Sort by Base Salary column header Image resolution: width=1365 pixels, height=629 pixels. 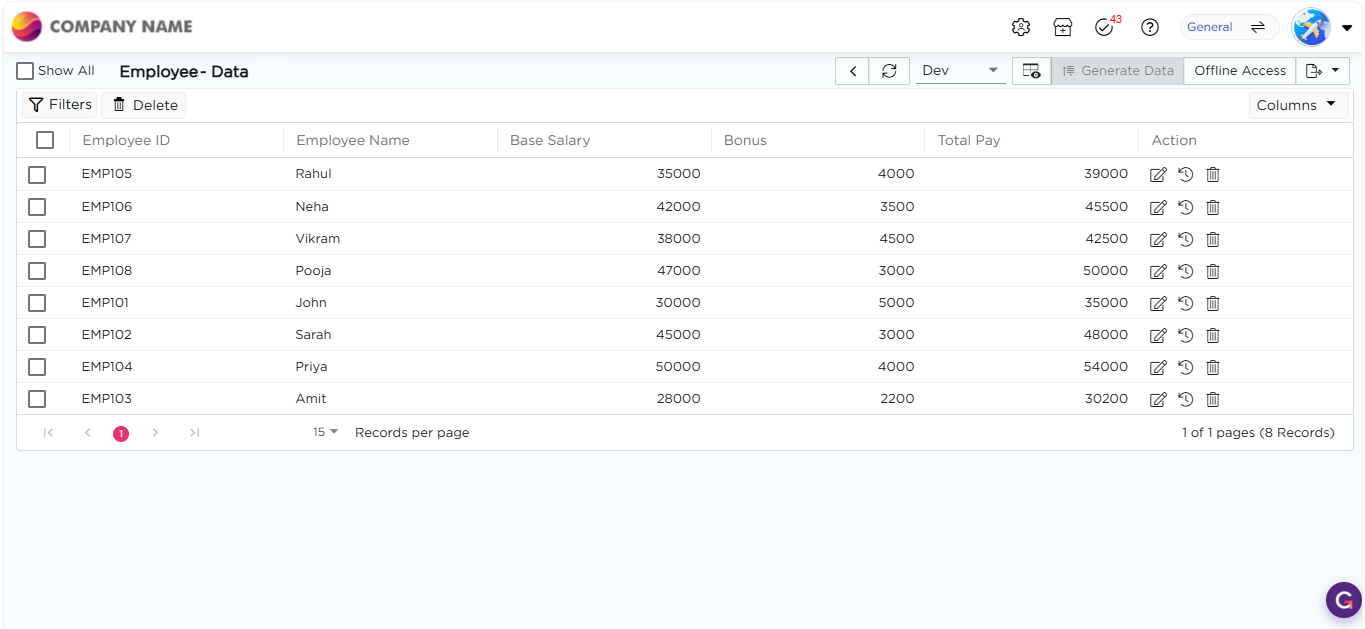550,140
